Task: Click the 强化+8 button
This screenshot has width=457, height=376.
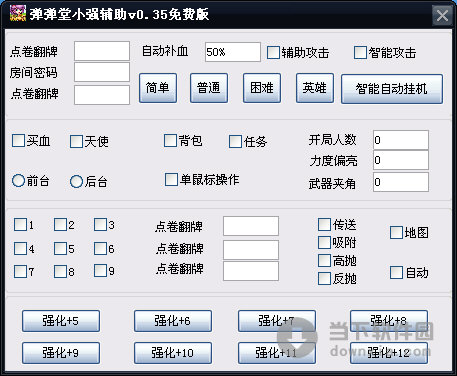Action: click(389, 321)
